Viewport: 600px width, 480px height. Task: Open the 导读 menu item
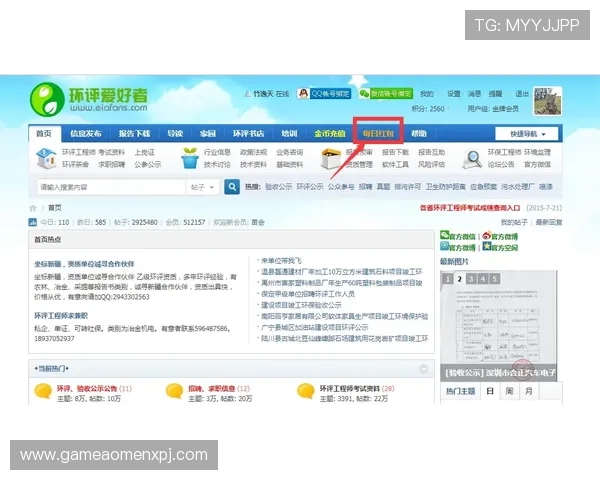click(x=175, y=134)
